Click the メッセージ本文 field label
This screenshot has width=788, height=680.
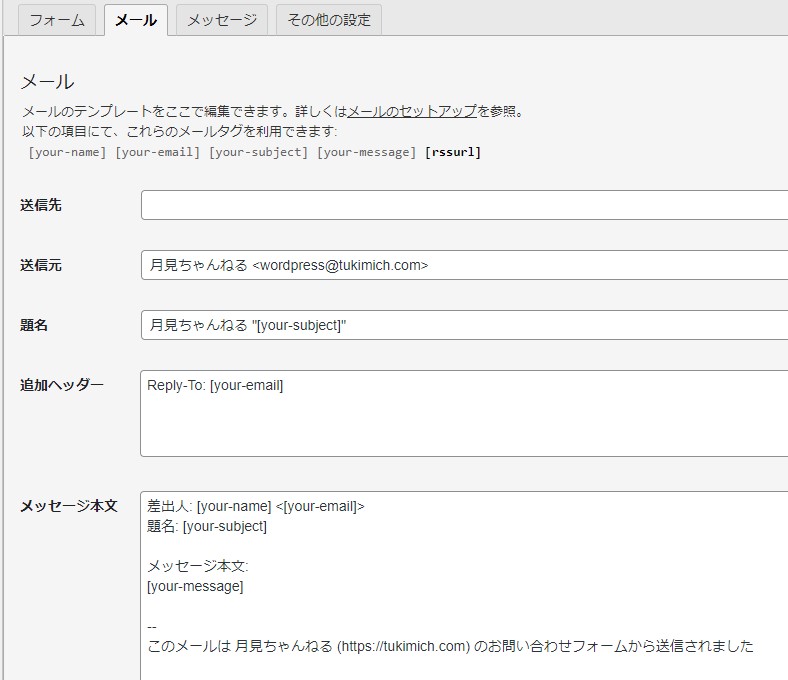click(x=69, y=506)
